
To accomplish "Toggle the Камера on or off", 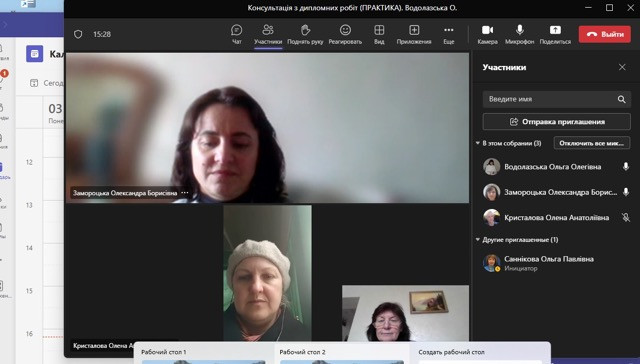I will click(x=487, y=34).
